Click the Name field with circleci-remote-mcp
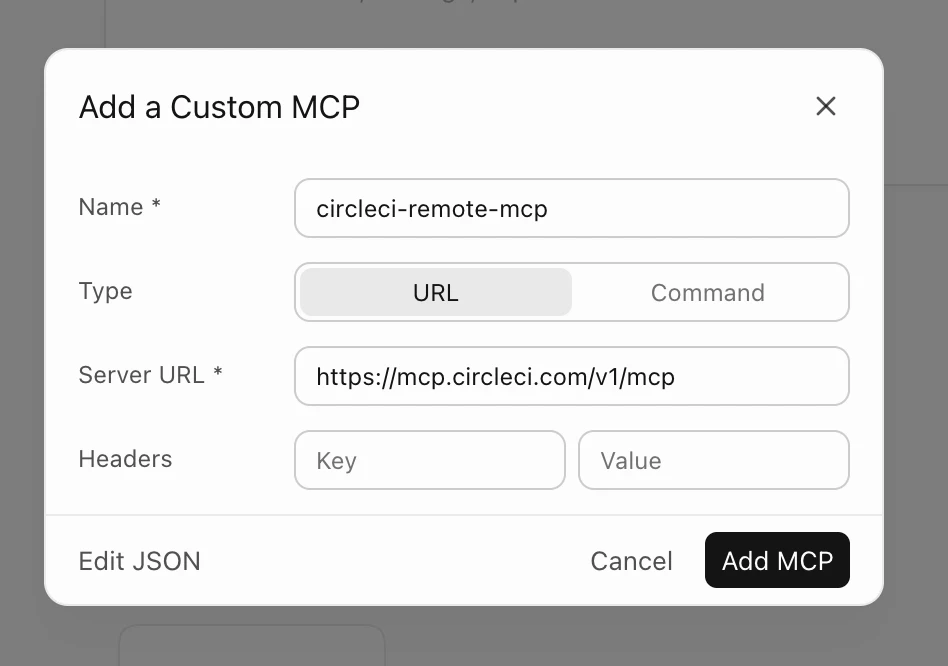The image size is (948, 666). [x=571, y=208]
